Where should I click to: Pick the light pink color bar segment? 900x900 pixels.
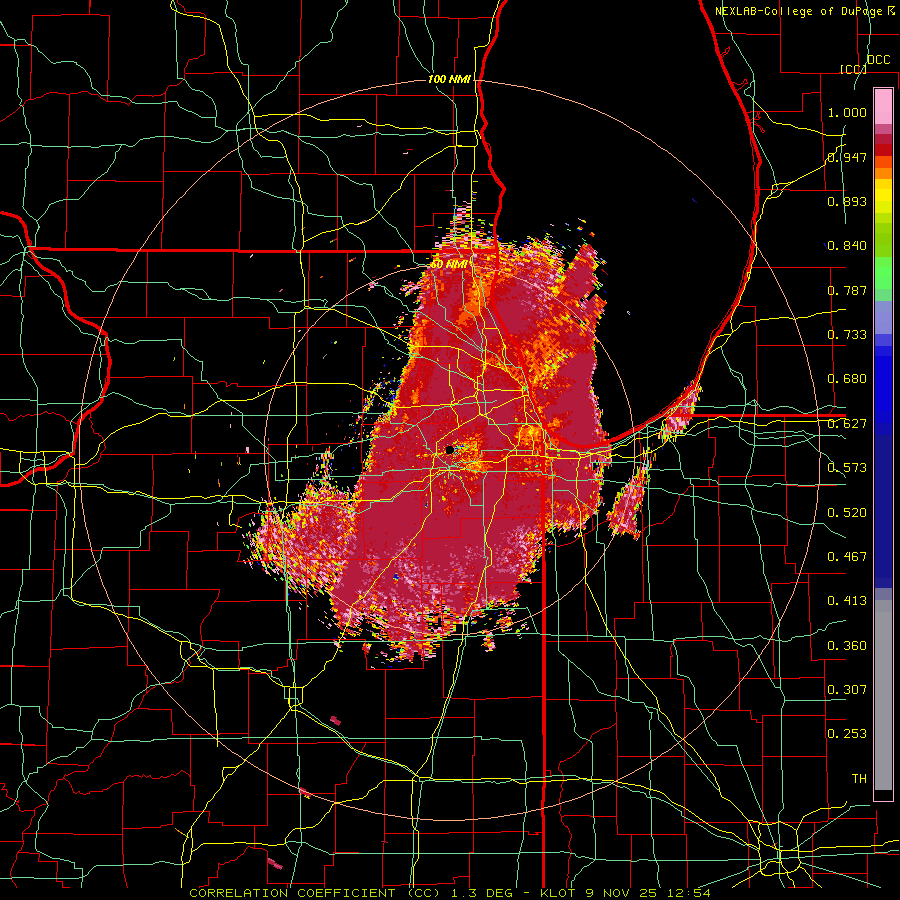[883, 107]
